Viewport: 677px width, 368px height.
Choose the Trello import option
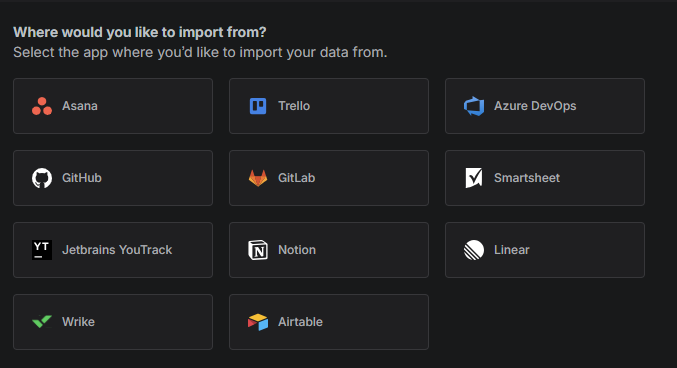[329, 106]
